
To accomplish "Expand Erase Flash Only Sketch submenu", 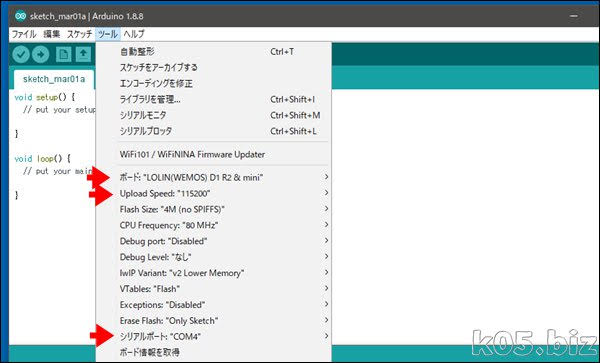I will pos(214,321).
